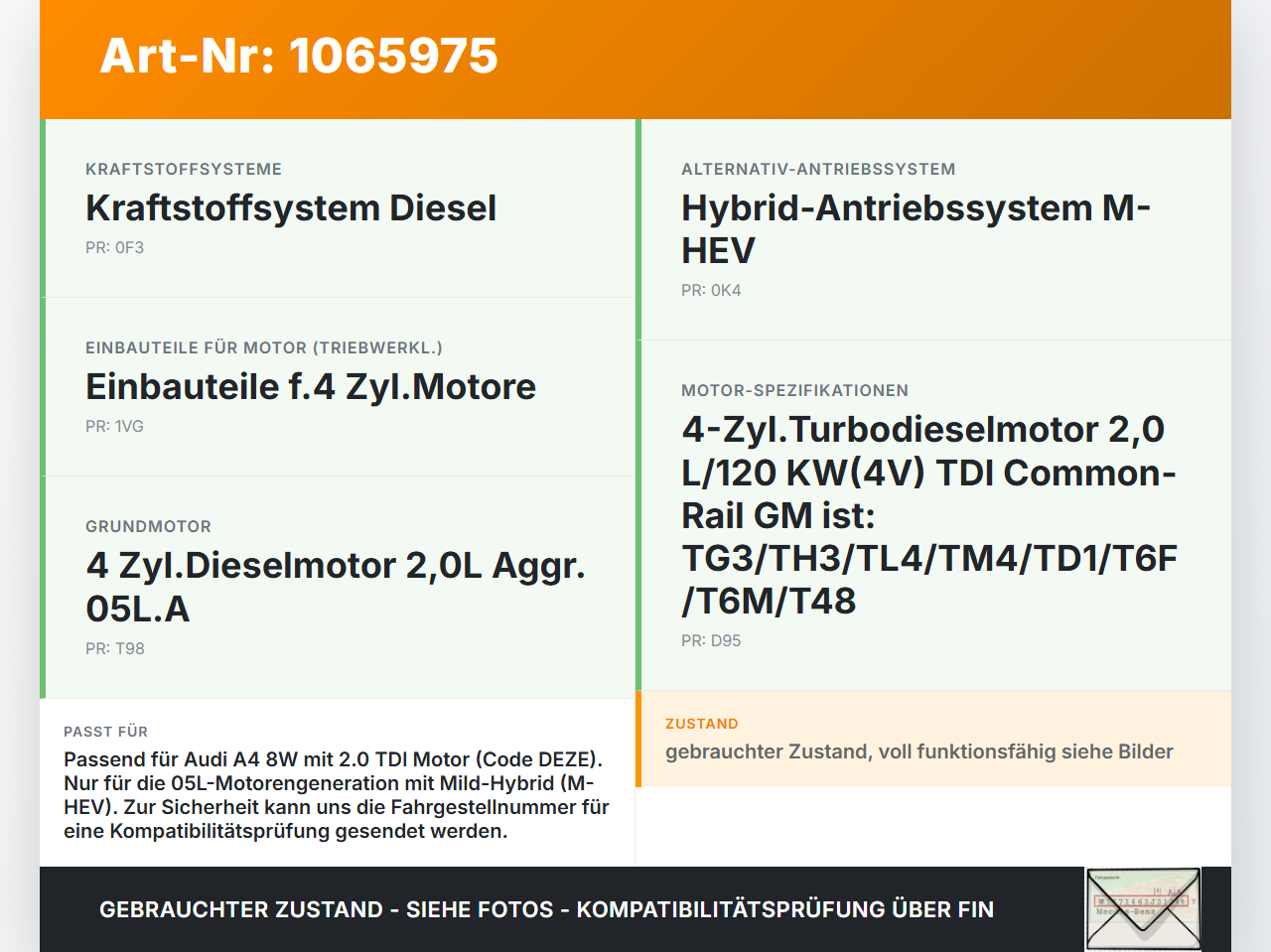Image resolution: width=1271 pixels, height=952 pixels.
Task: Click the PR: 0F3 code
Action: [x=114, y=248]
